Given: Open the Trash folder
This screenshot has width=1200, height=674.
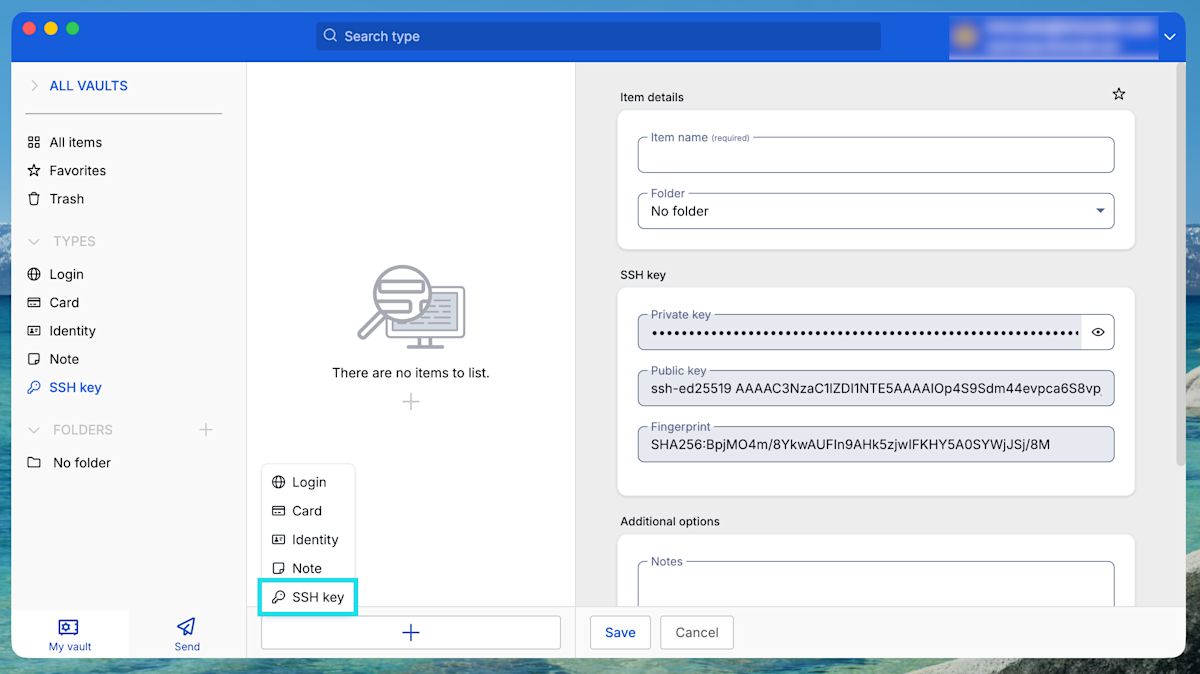Looking at the screenshot, I should click(x=66, y=198).
